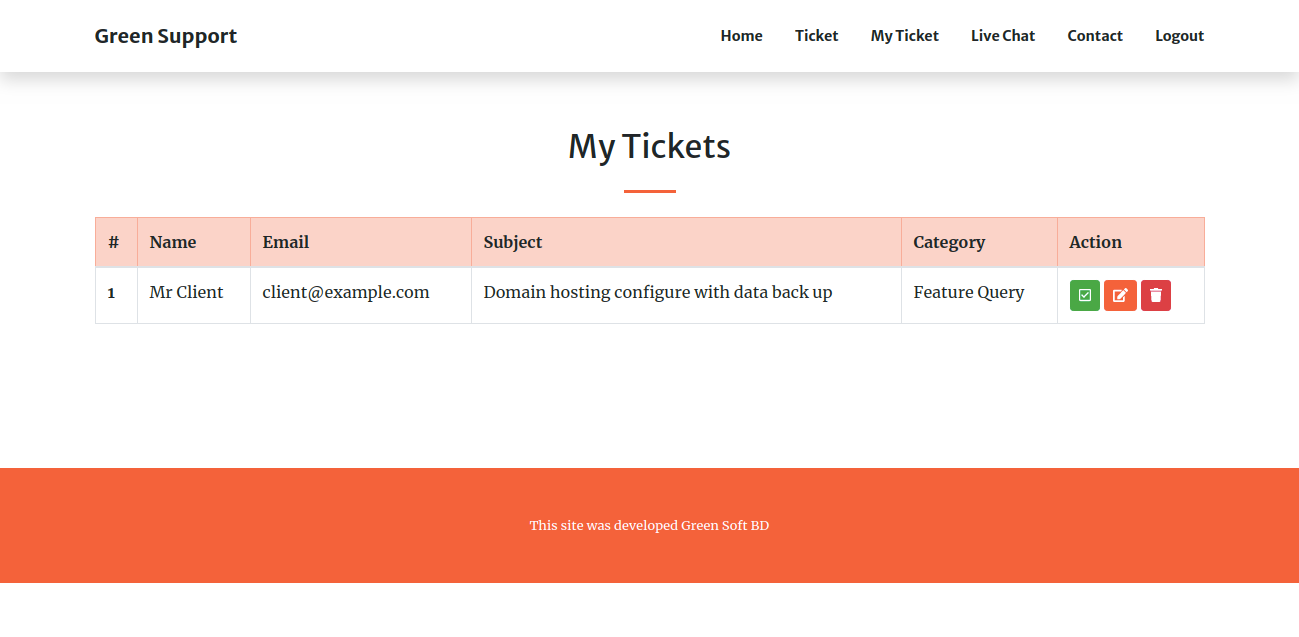The image size is (1299, 637).
Task: Click the Subject column header
Action: pos(513,242)
